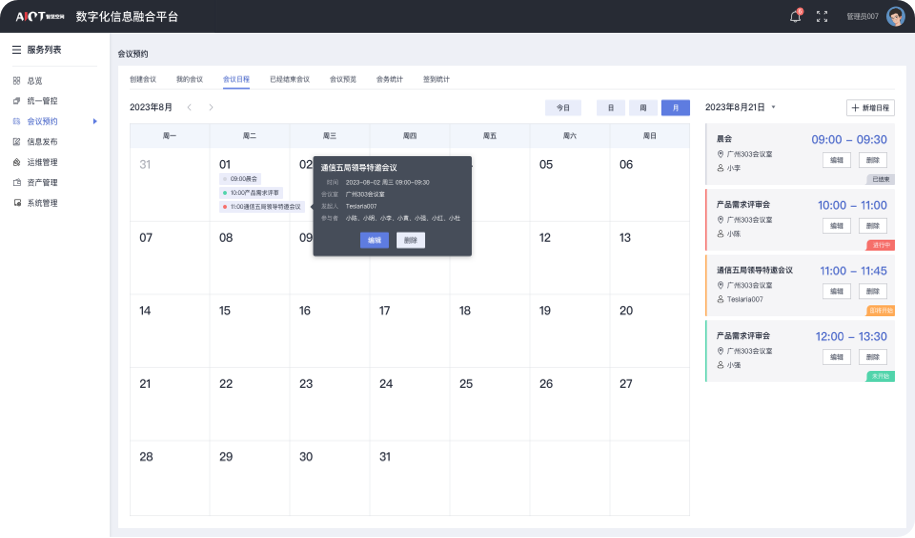Select the 09:00晨会 event on day 01
Image resolution: width=915 pixels, height=538 pixels.
point(240,179)
